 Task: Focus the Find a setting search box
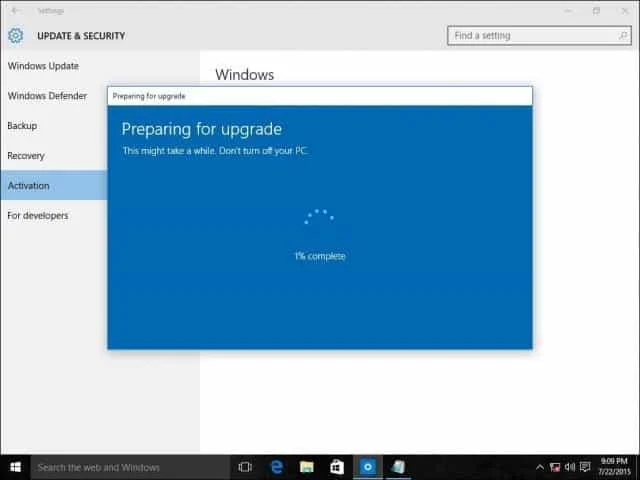pos(539,36)
